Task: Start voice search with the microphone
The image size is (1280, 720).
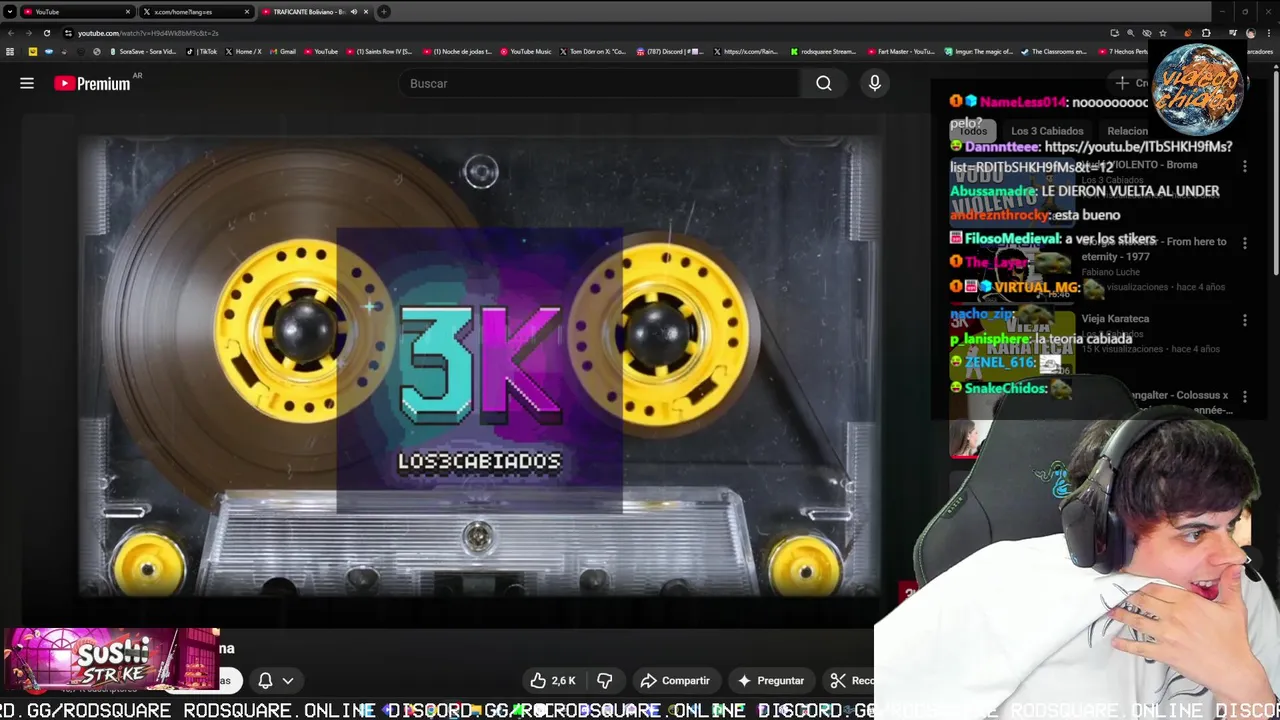Action: tap(875, 83)
